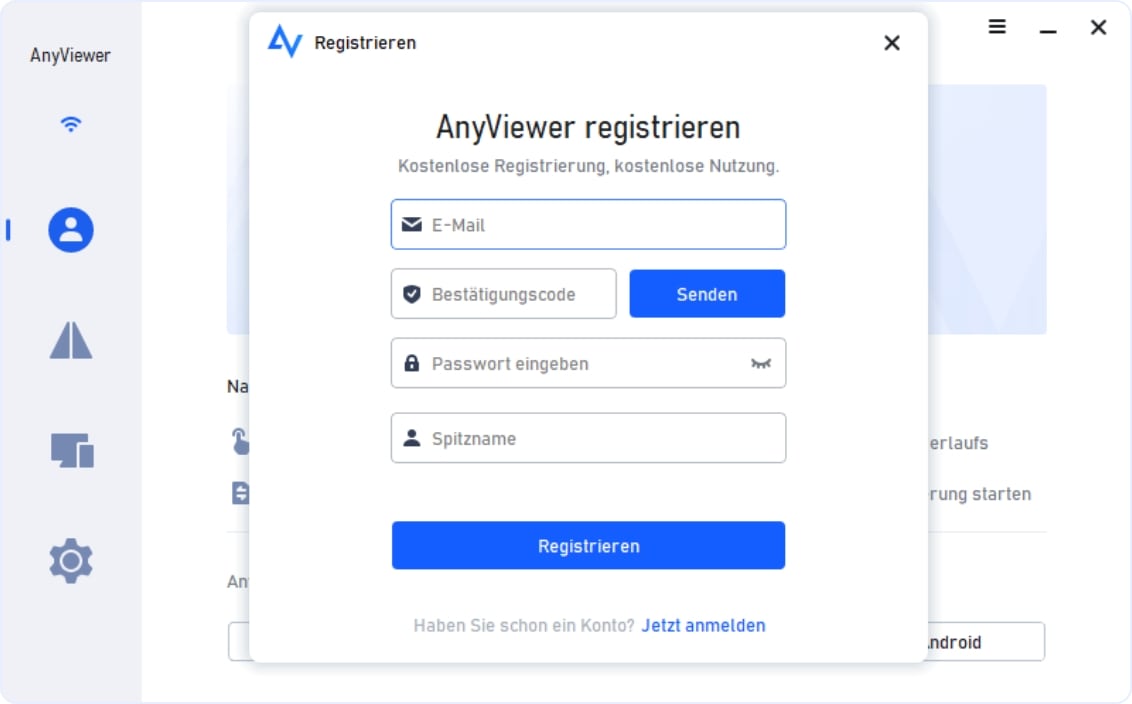Image resolution: width=1132 pixels, height=704 pixels.
Task: Follow the Jetzt anmelden link
Action: 703,626
